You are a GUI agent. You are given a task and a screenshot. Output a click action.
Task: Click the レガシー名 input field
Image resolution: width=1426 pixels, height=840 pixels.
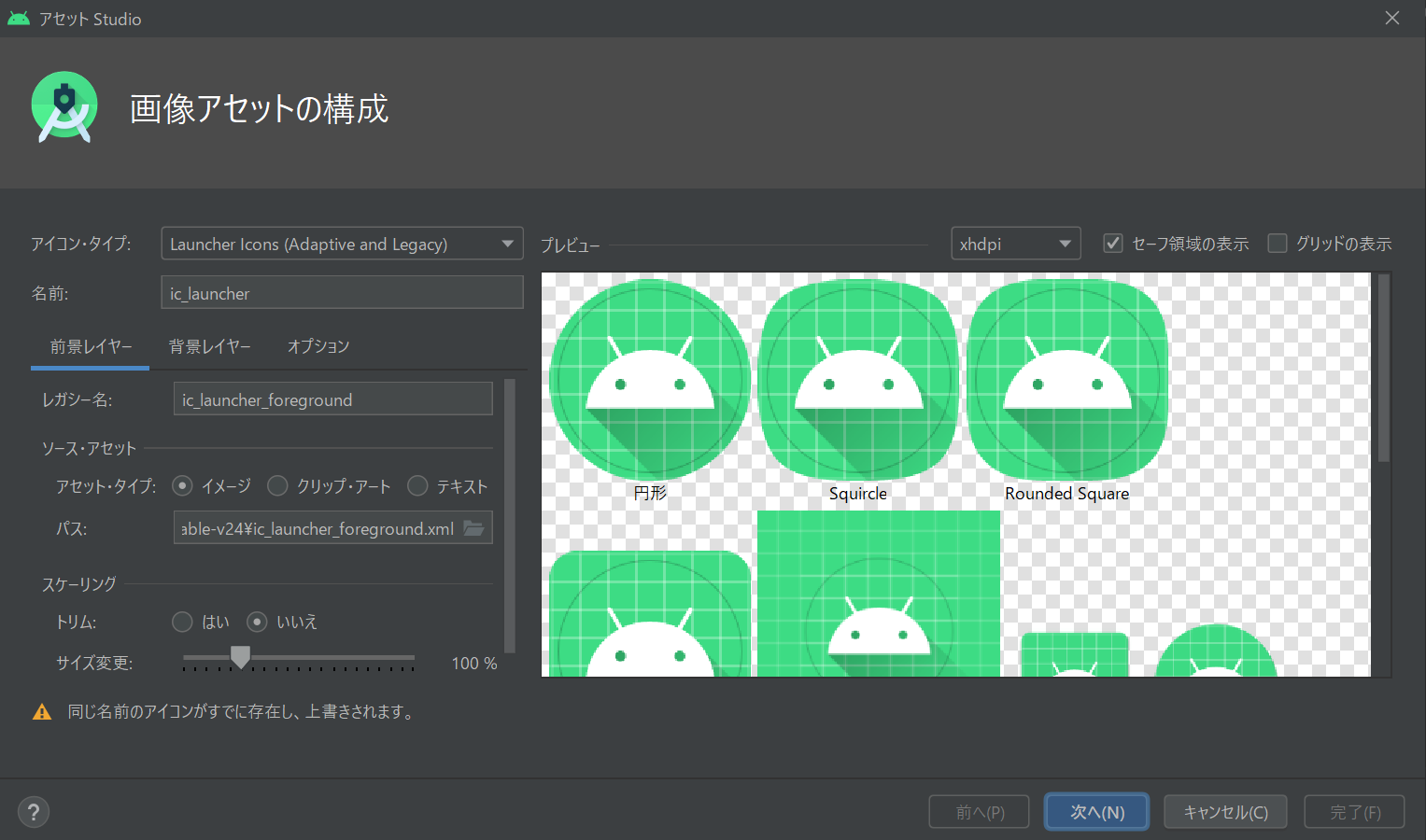332,399
